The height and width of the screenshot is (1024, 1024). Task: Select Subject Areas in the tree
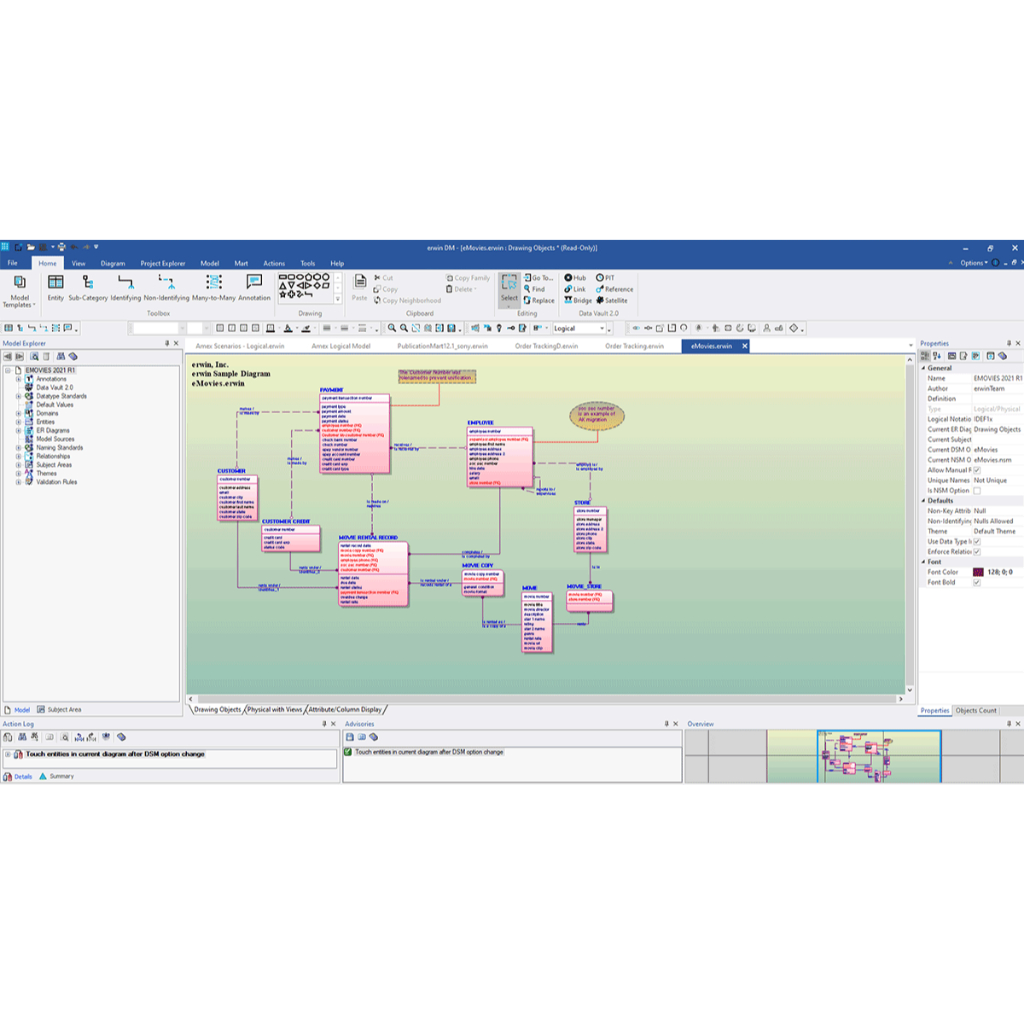pos(54,465)
